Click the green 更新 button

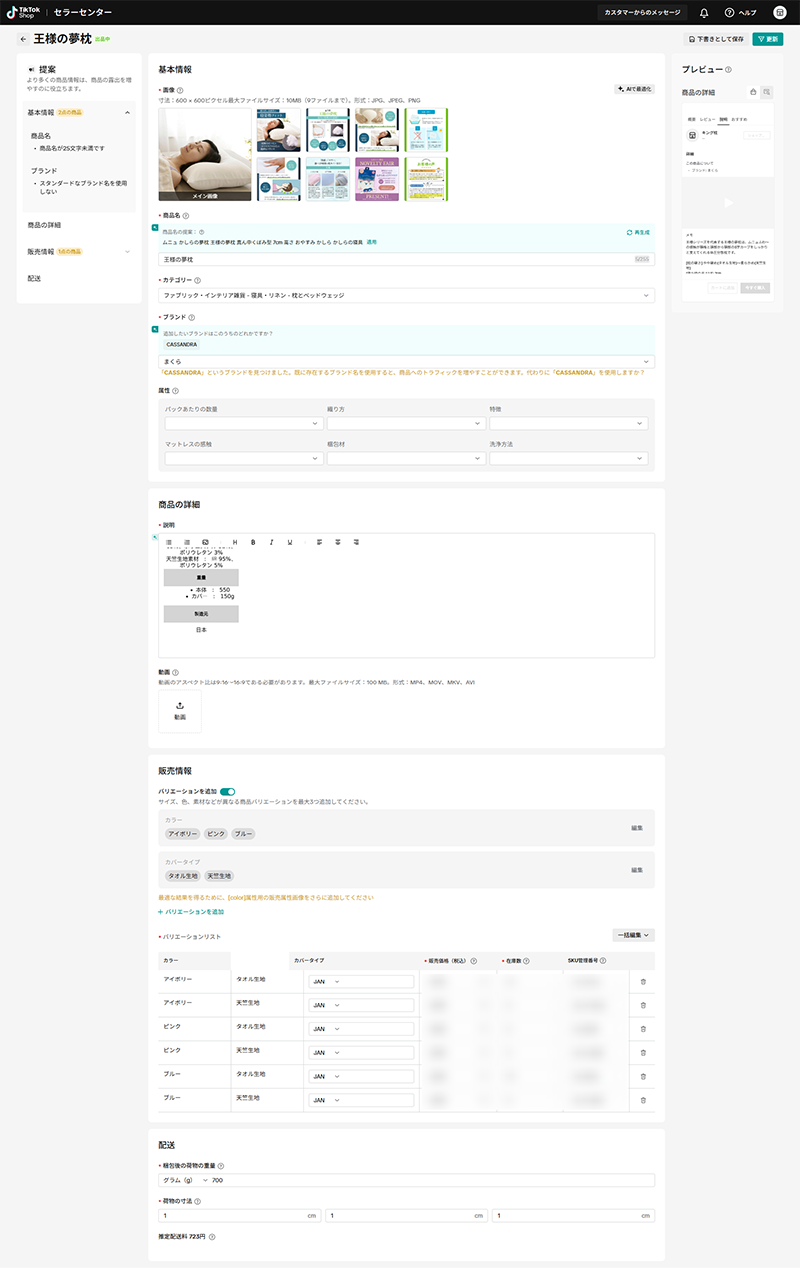coord(768,39)
